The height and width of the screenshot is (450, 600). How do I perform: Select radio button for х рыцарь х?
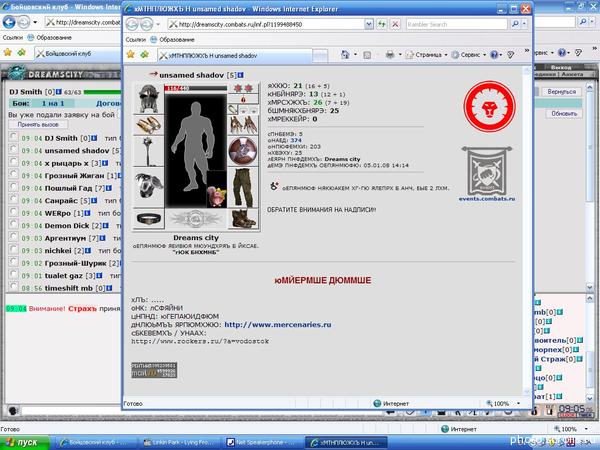pyautogui.click(x=13, y=161)
